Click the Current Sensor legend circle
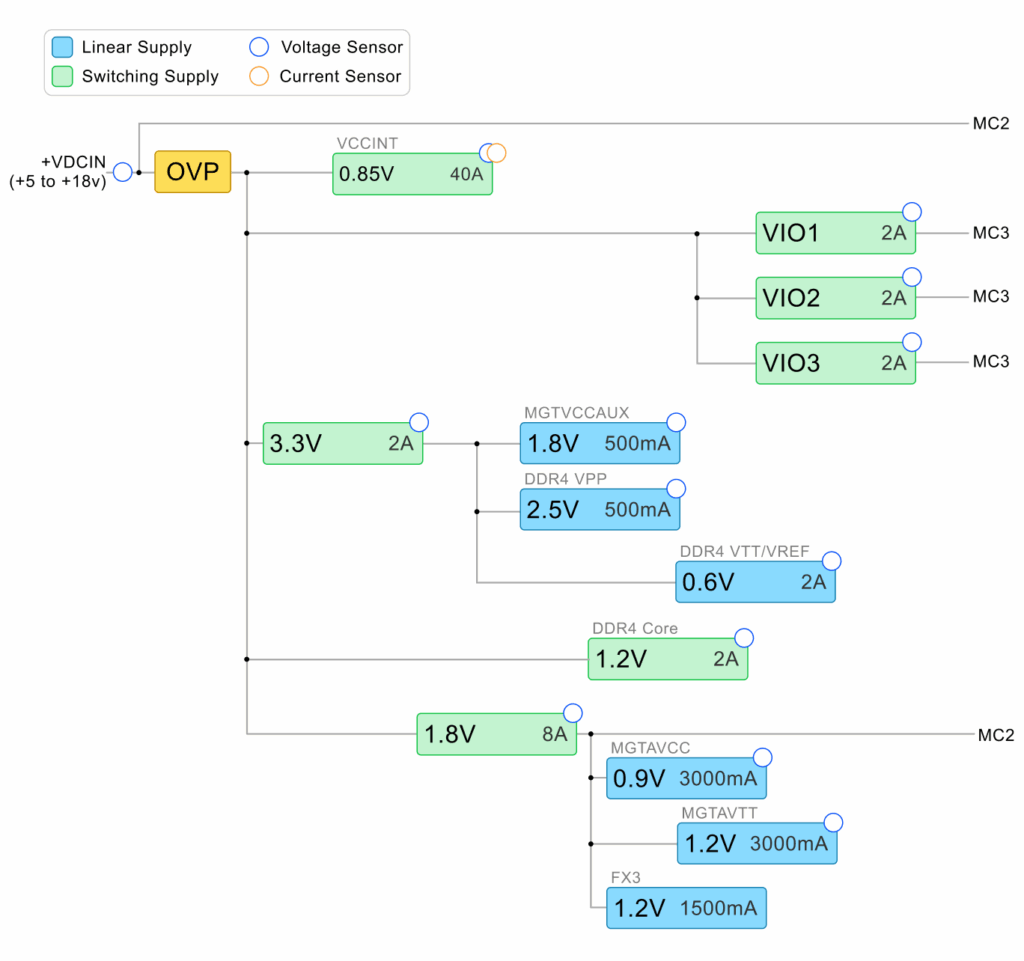 point(259,76)
